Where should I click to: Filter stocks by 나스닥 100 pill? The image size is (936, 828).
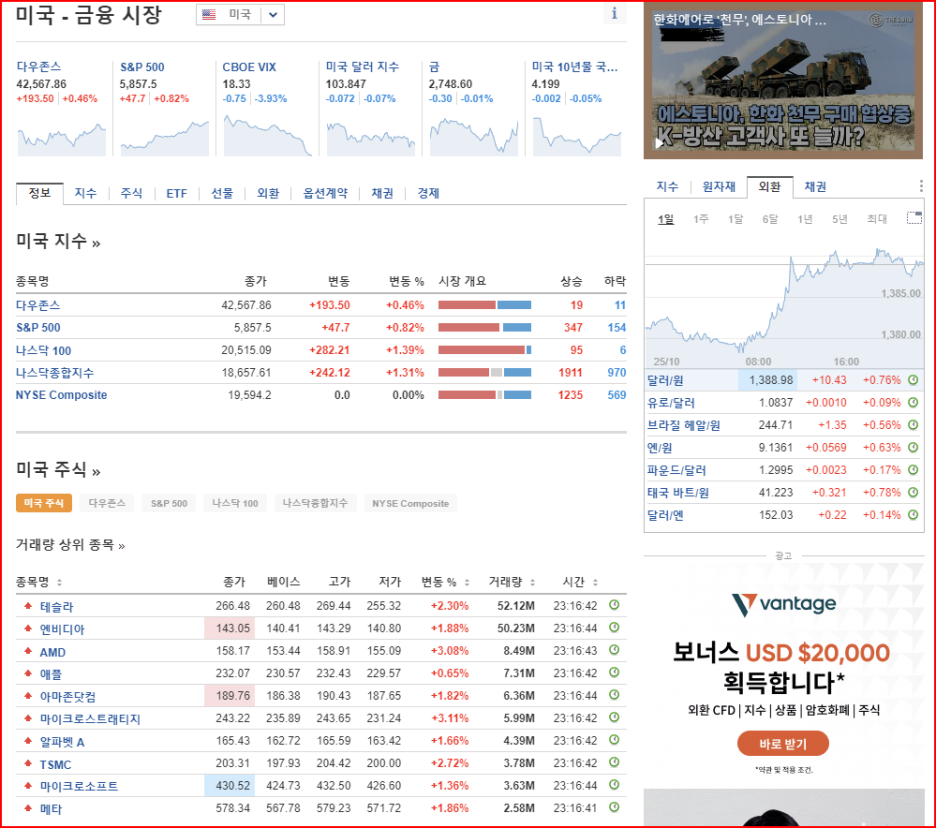pyautogui.click(x=235, y=503)
